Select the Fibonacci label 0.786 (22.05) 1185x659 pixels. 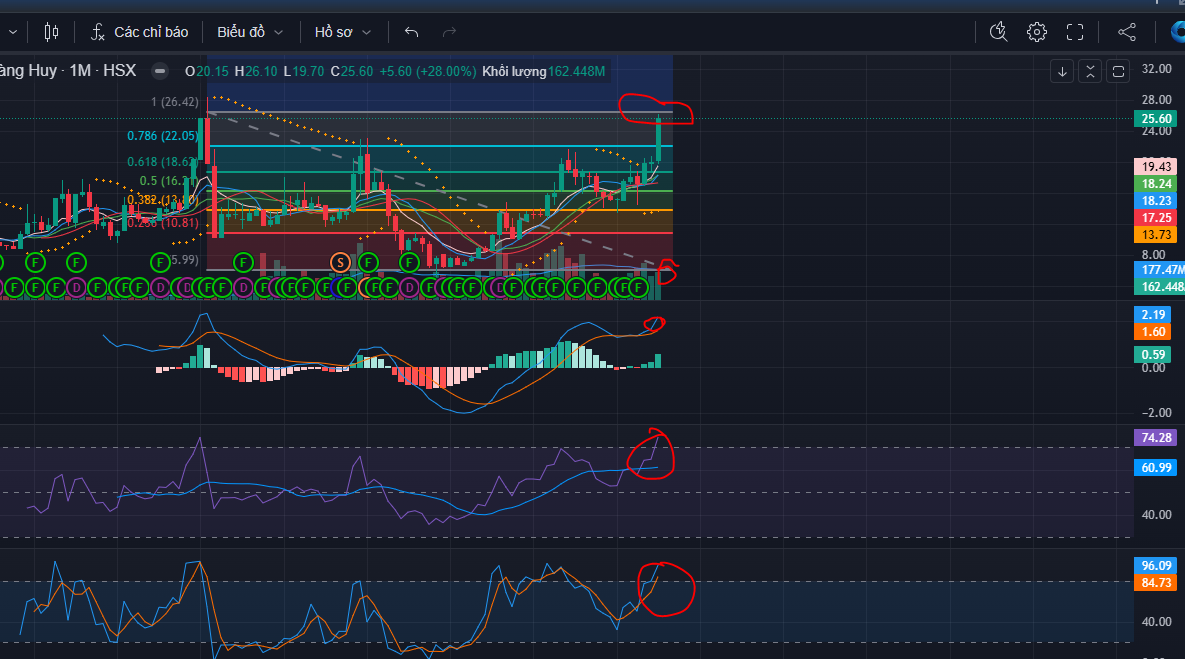(162, 135)
